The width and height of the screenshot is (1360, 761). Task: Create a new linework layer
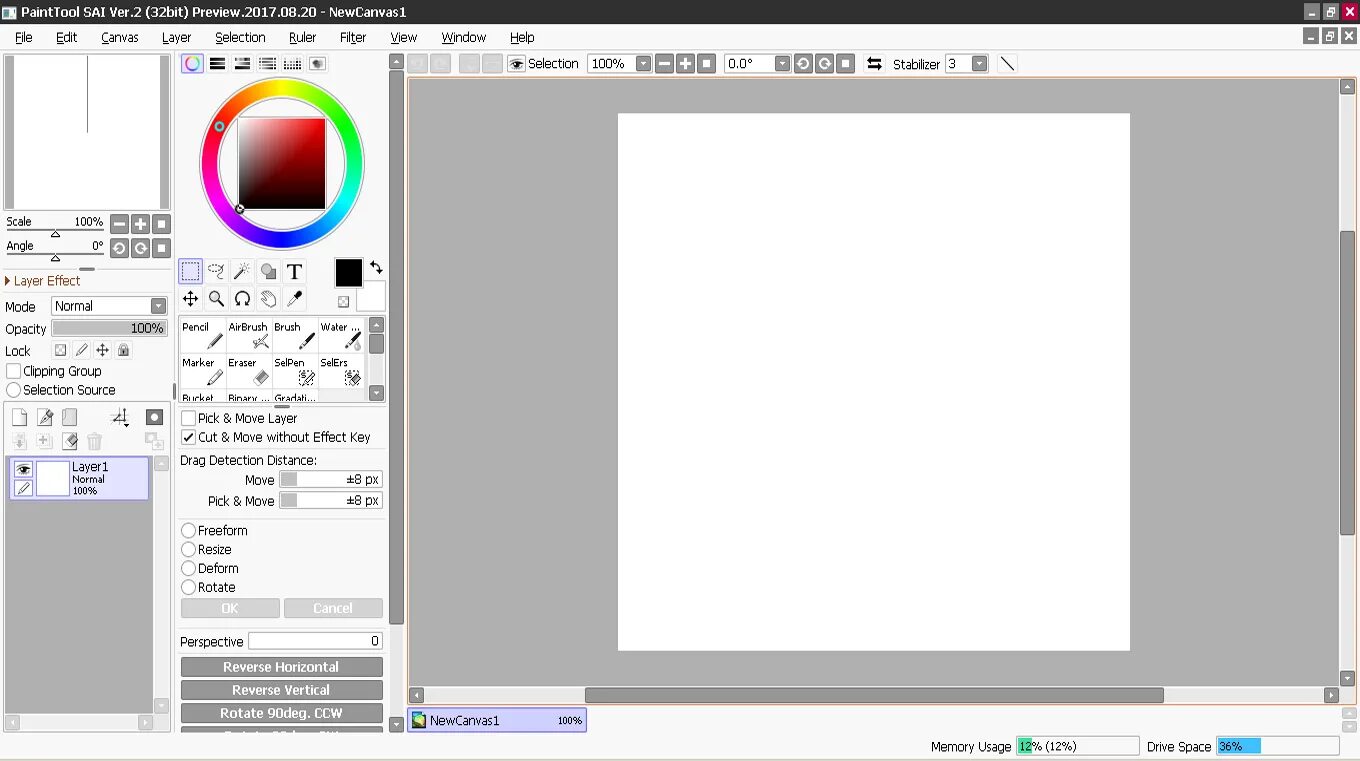[x=45, y=418]
